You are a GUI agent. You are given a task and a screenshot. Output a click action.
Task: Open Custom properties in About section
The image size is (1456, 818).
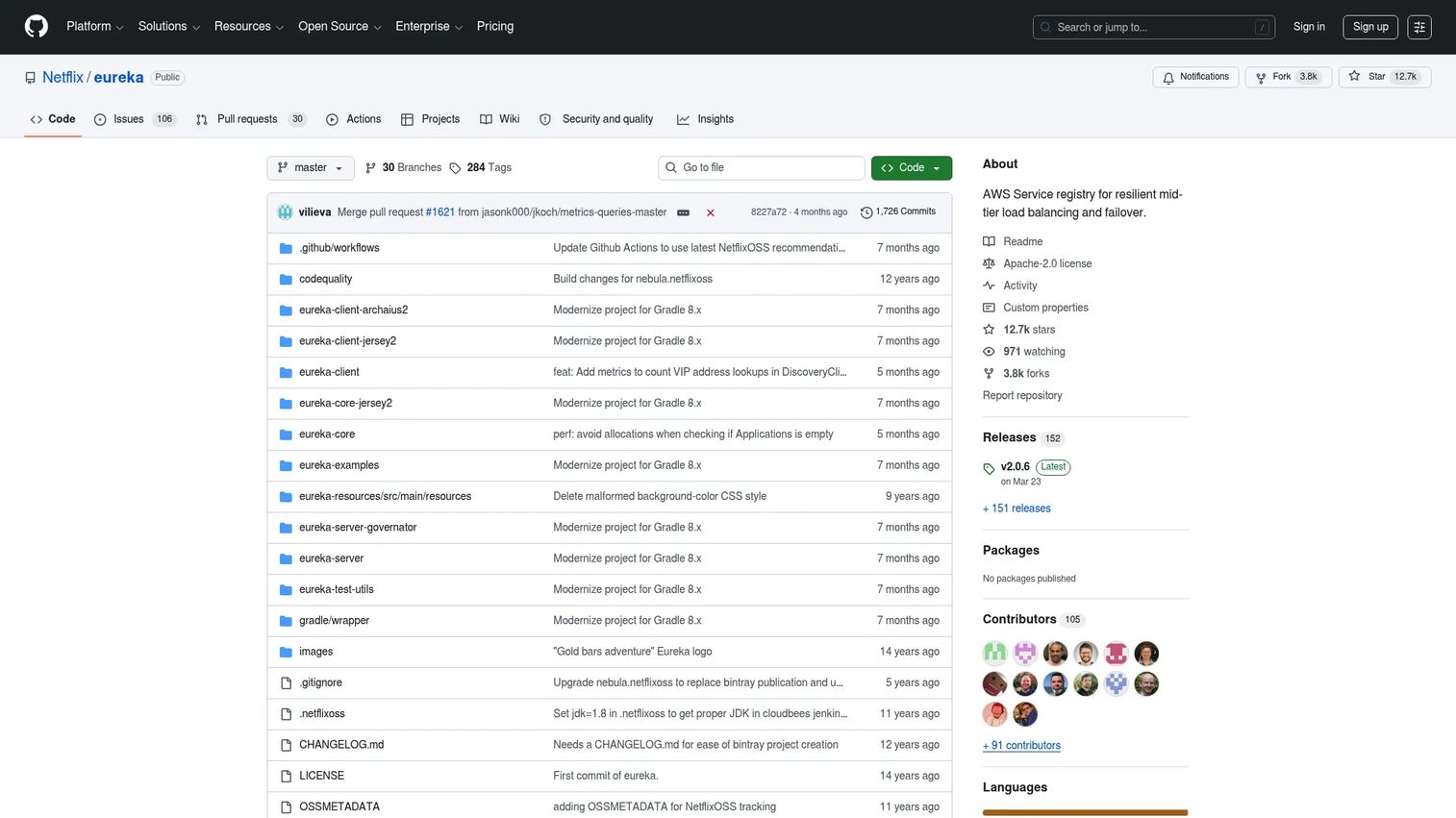1036,308
